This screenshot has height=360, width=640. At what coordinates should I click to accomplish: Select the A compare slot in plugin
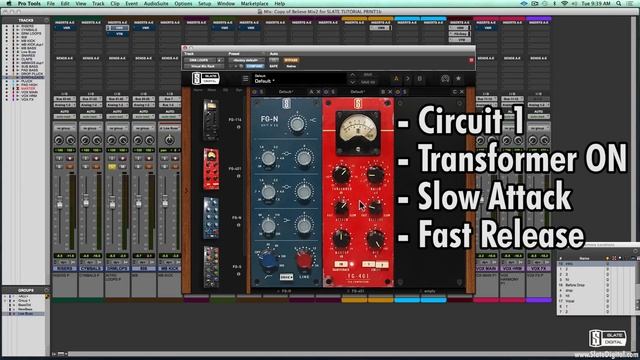pyautogui.click(x=396, y=78)
